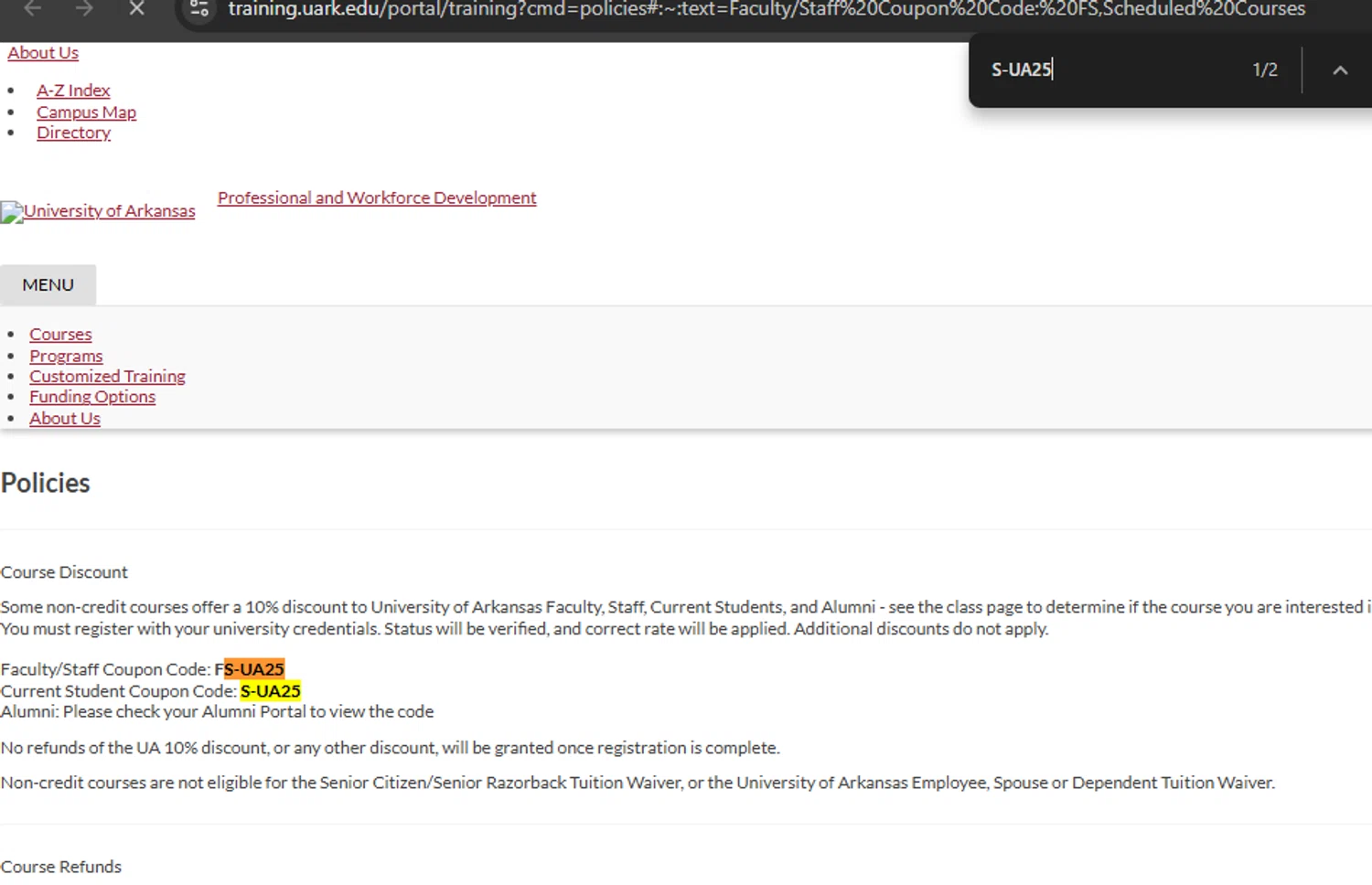Open the Directory link
1372x885 pixels.
[x=73, y=133]
